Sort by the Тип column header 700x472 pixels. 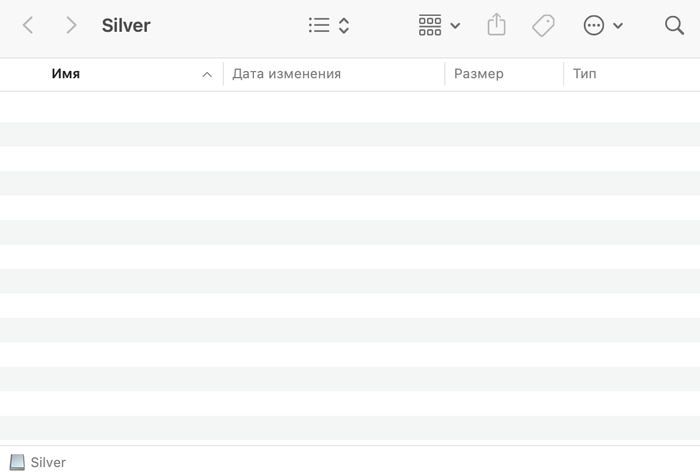(585, 74)
